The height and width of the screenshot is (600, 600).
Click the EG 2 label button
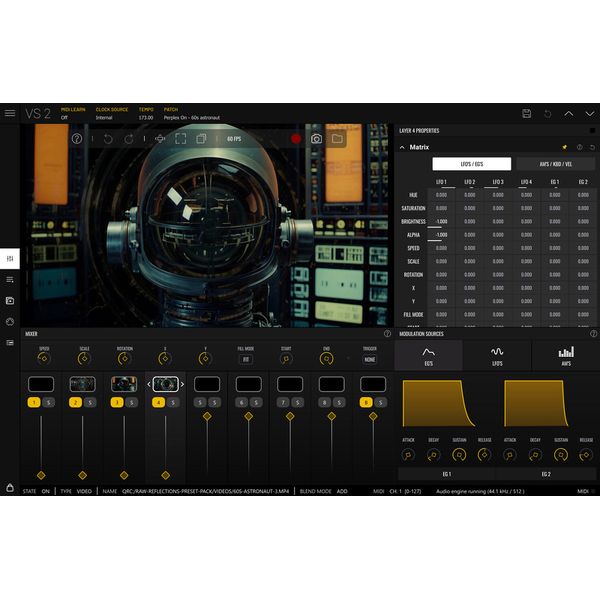(546, 474)
